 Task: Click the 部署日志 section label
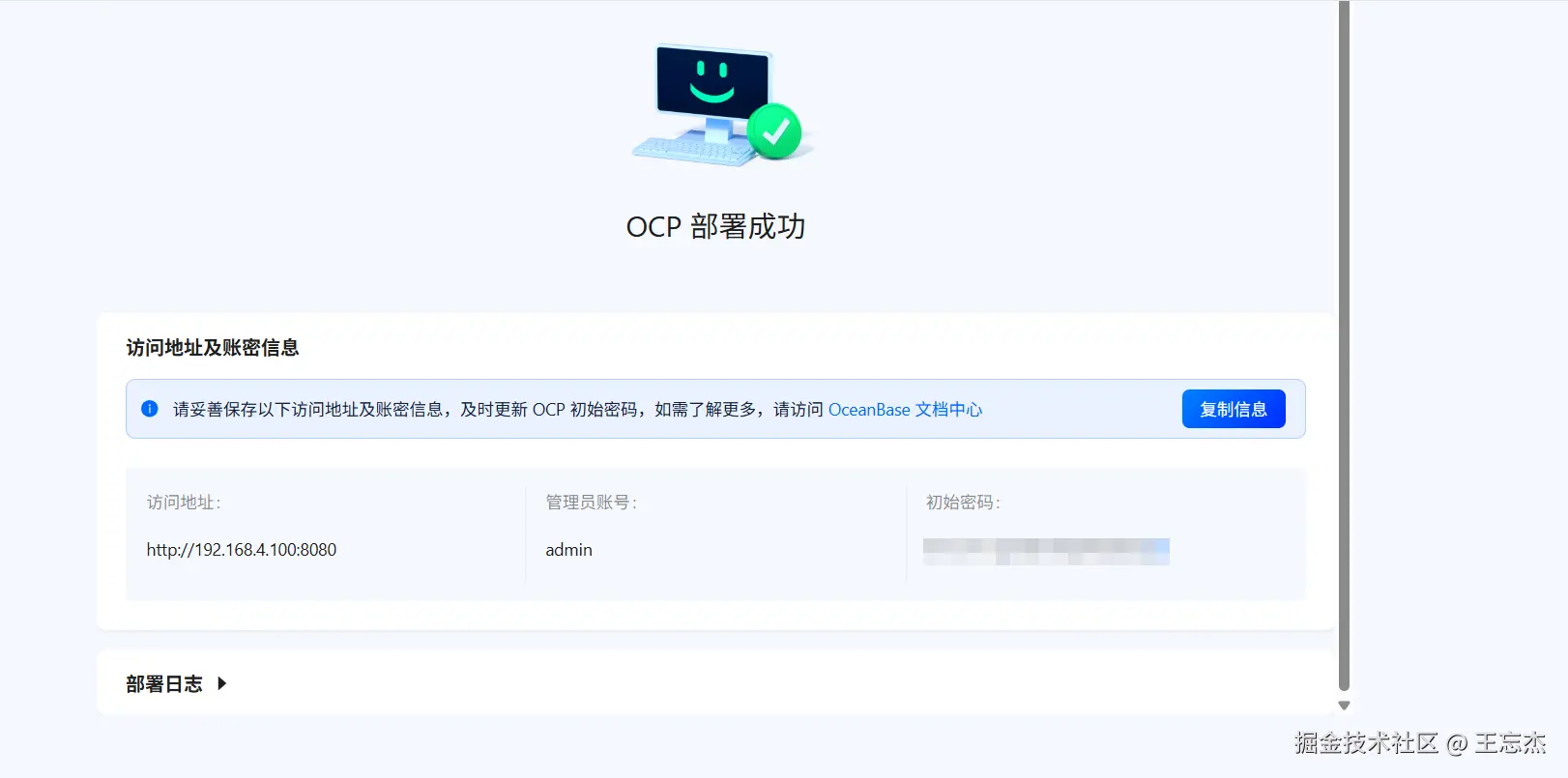(164, 684)
